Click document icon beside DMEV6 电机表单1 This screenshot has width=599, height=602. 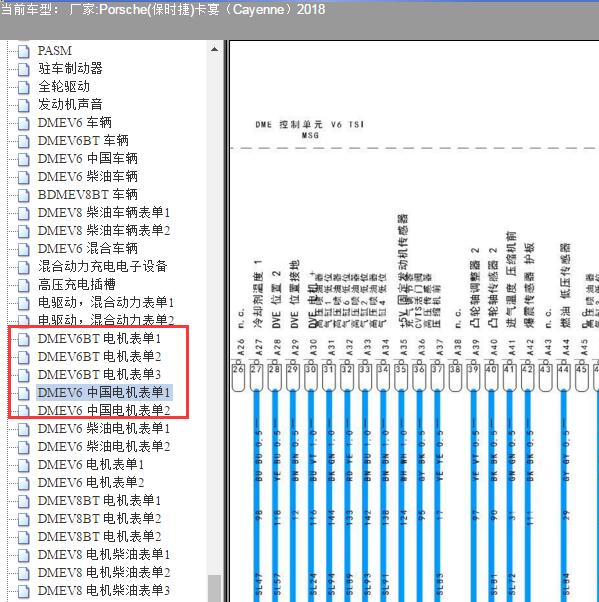point(23,465)
